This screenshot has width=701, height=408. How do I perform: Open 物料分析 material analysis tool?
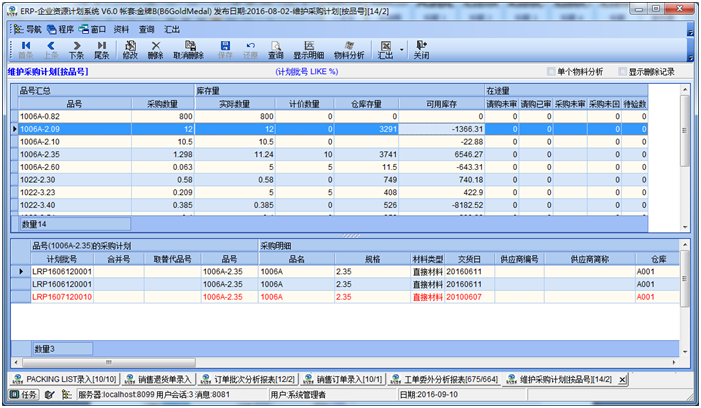(349, 50)
